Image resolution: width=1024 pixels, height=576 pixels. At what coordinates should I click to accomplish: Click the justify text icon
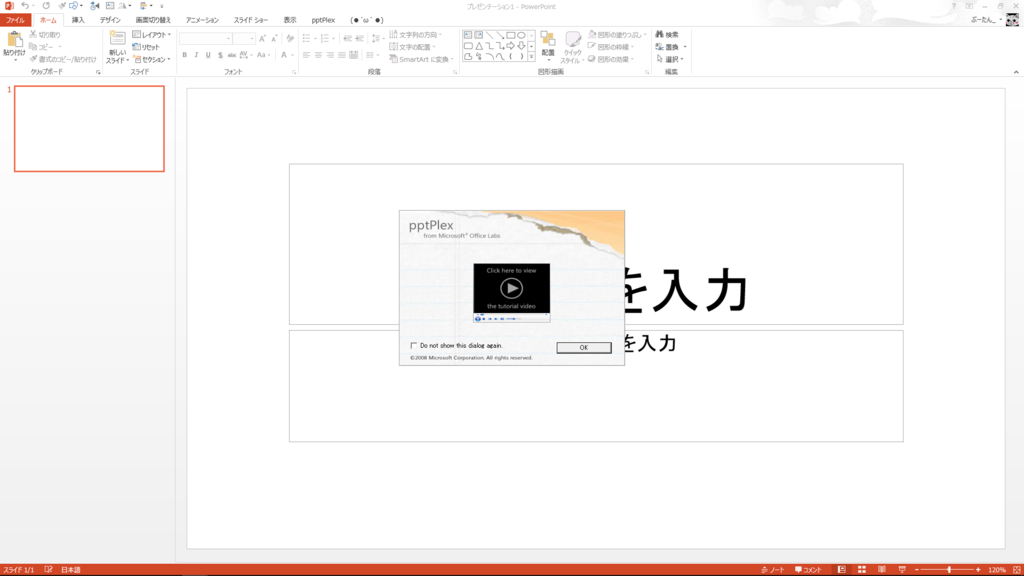[342, 56]
